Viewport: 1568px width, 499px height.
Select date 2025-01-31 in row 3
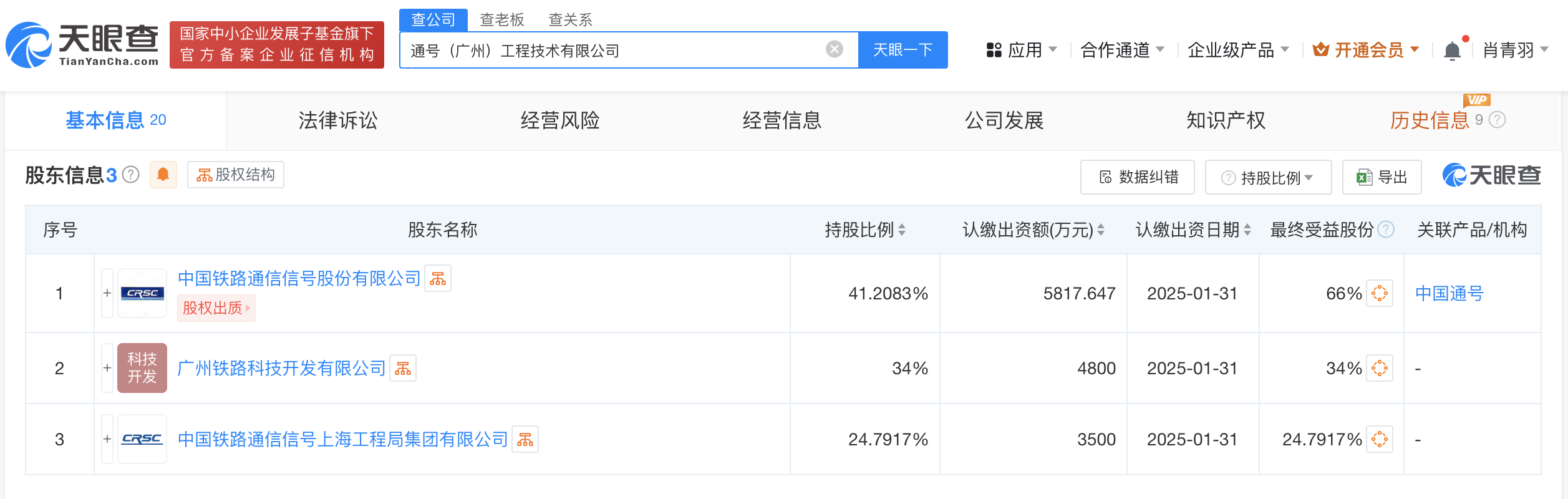click(x=1193, y=439)
